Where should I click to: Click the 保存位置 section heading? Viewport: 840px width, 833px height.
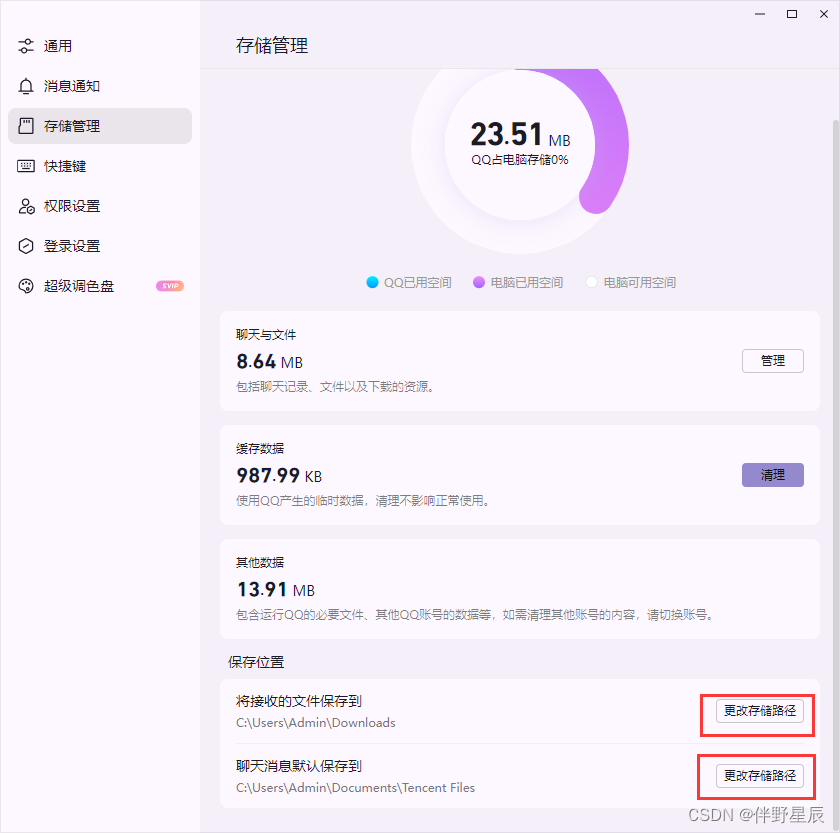tap(256, 662)
